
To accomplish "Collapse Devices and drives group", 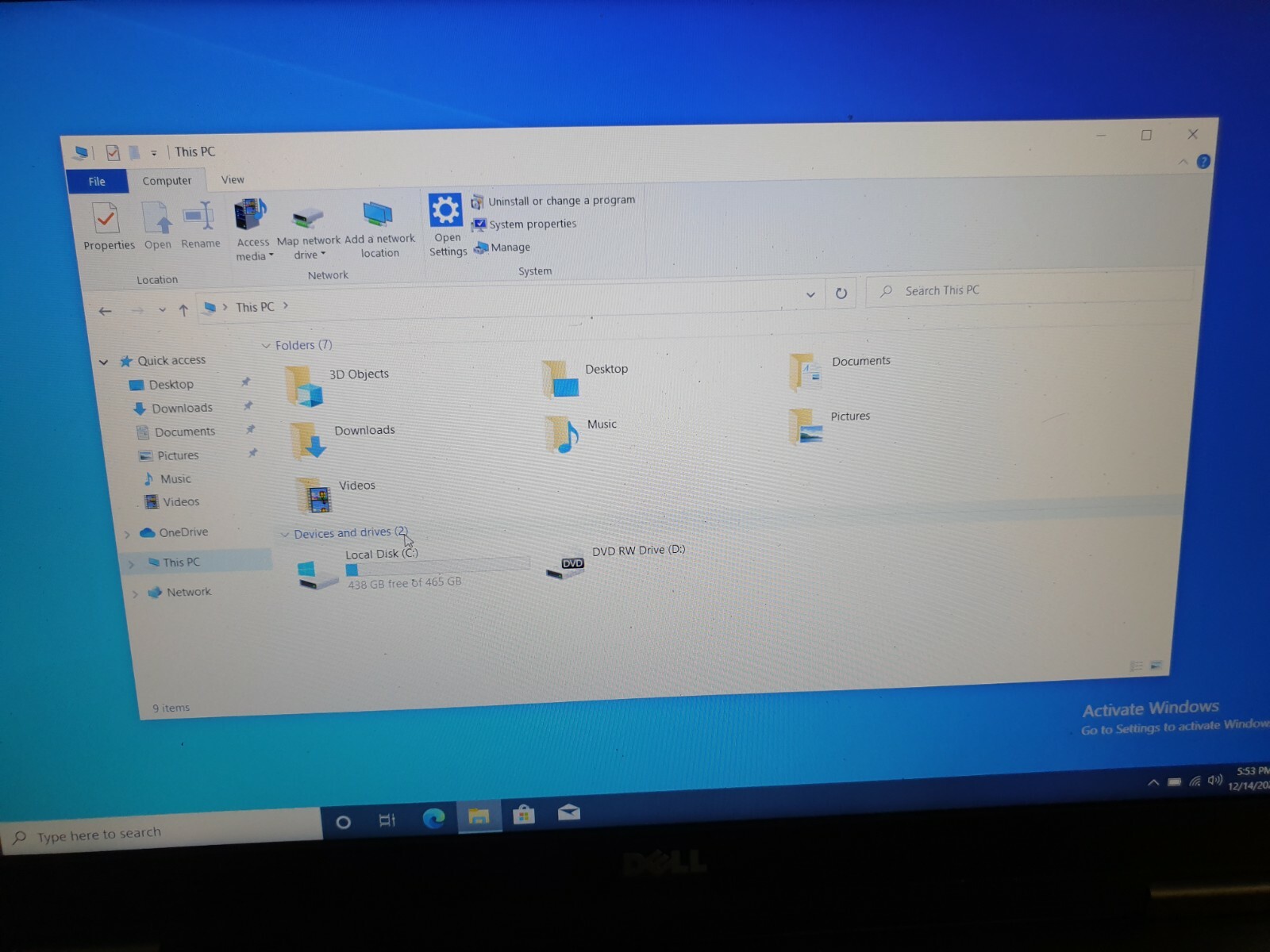I will coord(285,535).
